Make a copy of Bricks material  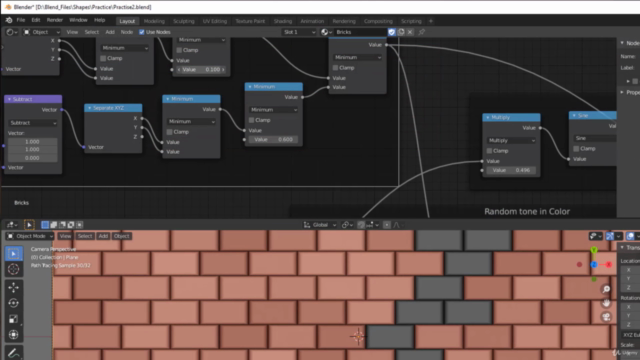click(x=401, y=32)
